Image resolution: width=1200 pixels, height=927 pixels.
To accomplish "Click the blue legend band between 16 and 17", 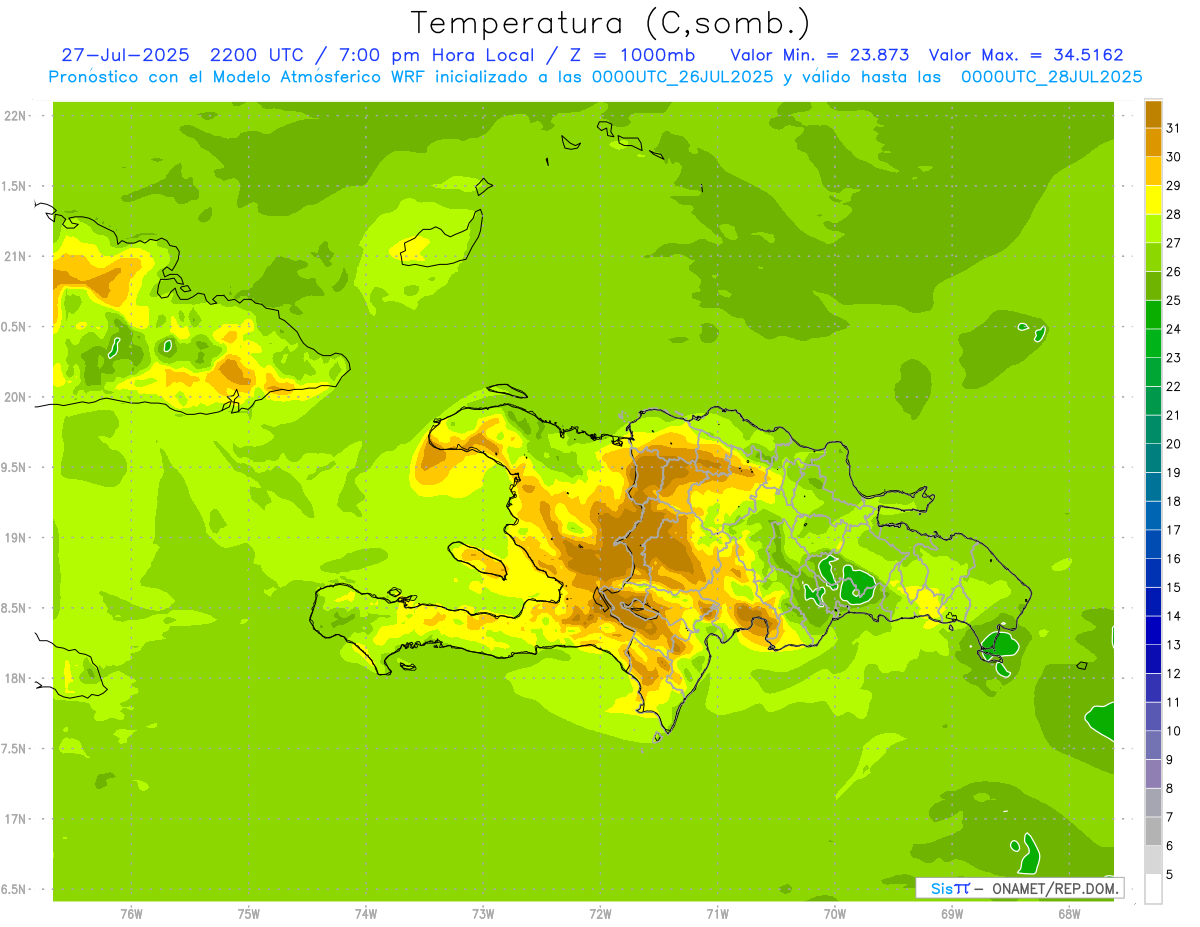I will coord(1153,544).
